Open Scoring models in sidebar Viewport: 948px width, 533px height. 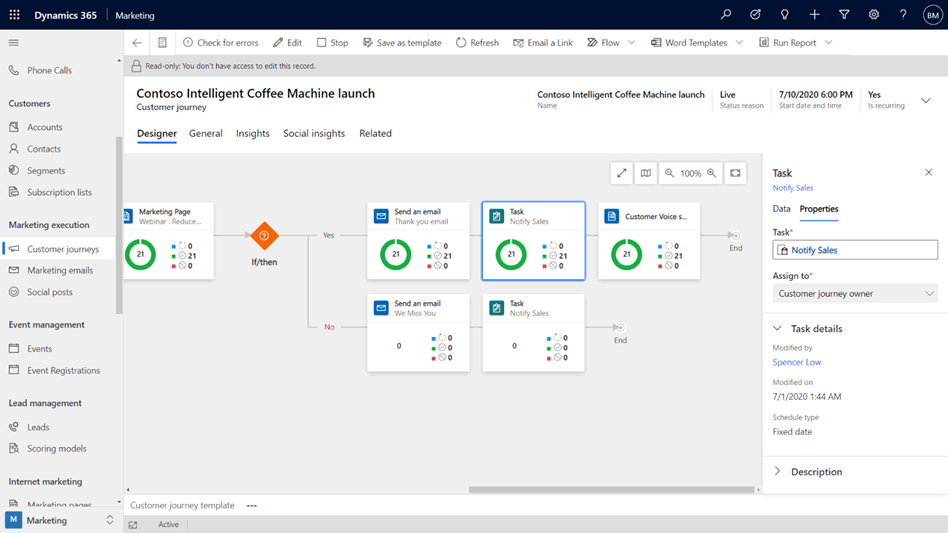pos(56,448)
